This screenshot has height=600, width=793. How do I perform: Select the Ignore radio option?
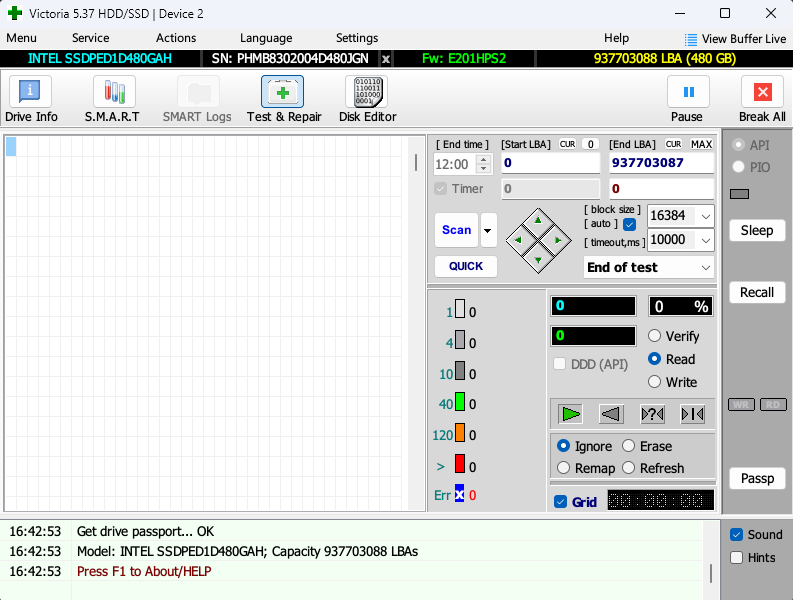pyautogui.click(x=563, y=446)
